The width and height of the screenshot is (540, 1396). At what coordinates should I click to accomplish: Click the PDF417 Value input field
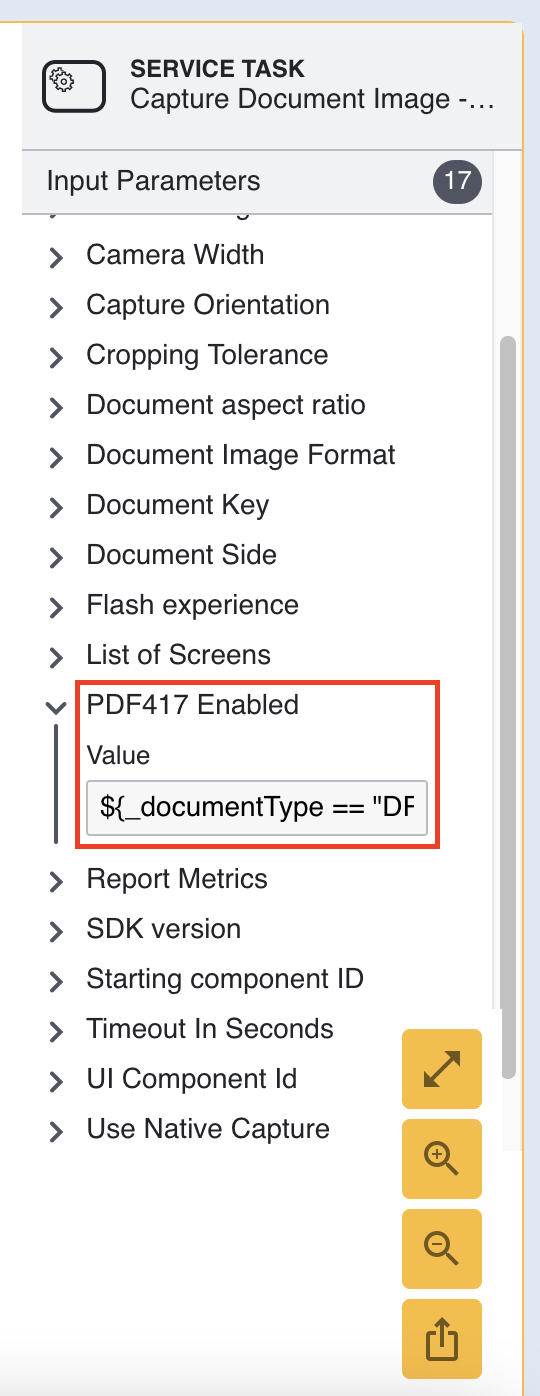pos(257,808)
